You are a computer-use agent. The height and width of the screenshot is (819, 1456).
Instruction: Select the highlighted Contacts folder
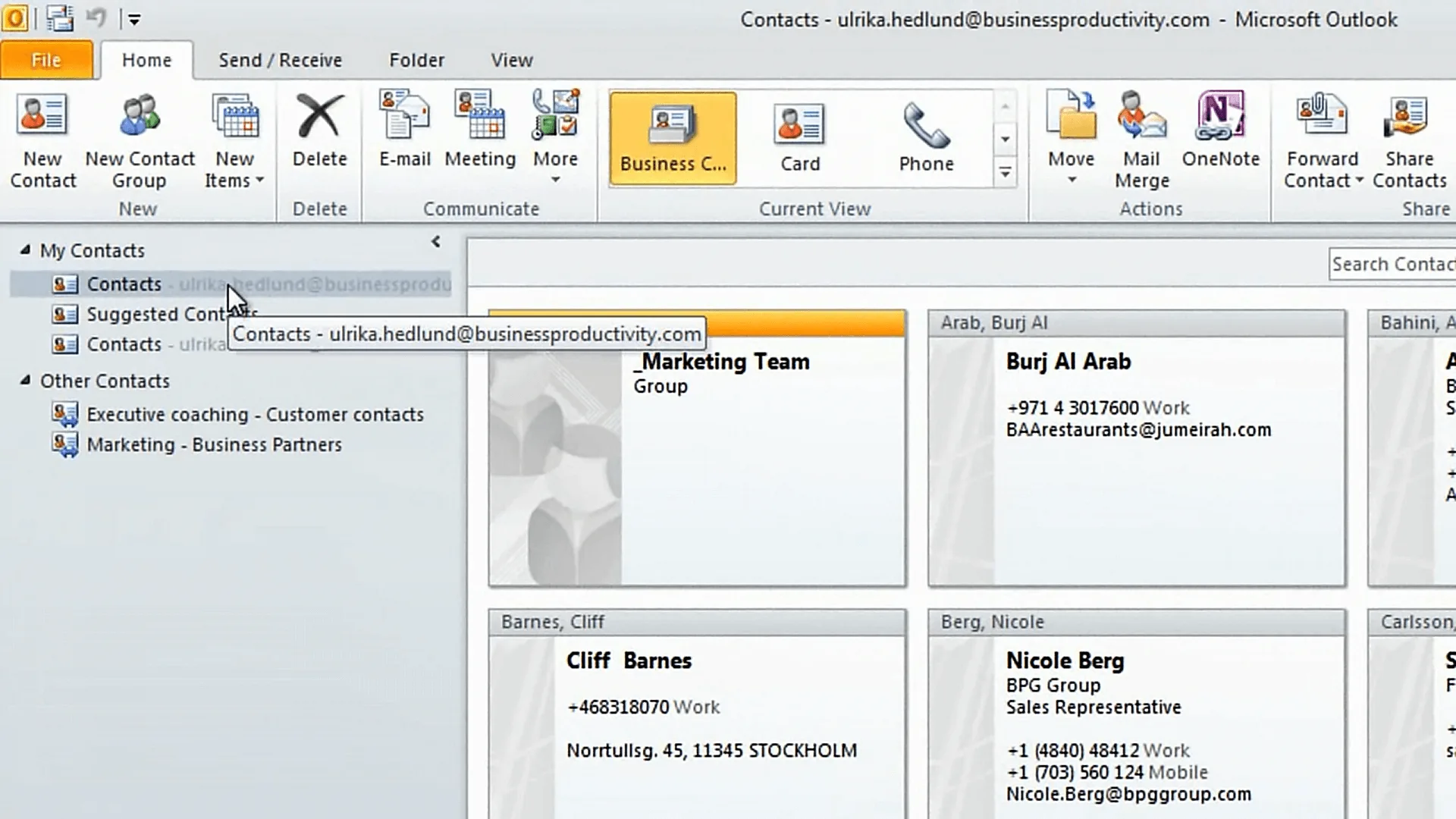point(231,284)
